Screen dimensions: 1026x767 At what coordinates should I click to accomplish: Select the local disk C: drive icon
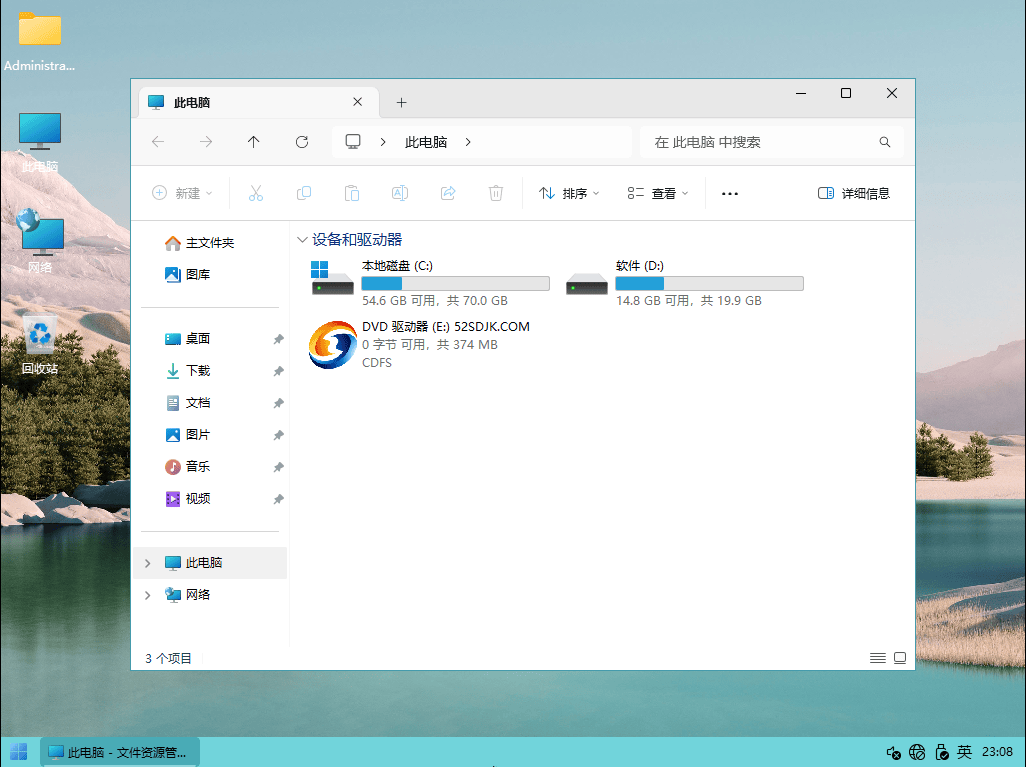(x=332, y=278)
